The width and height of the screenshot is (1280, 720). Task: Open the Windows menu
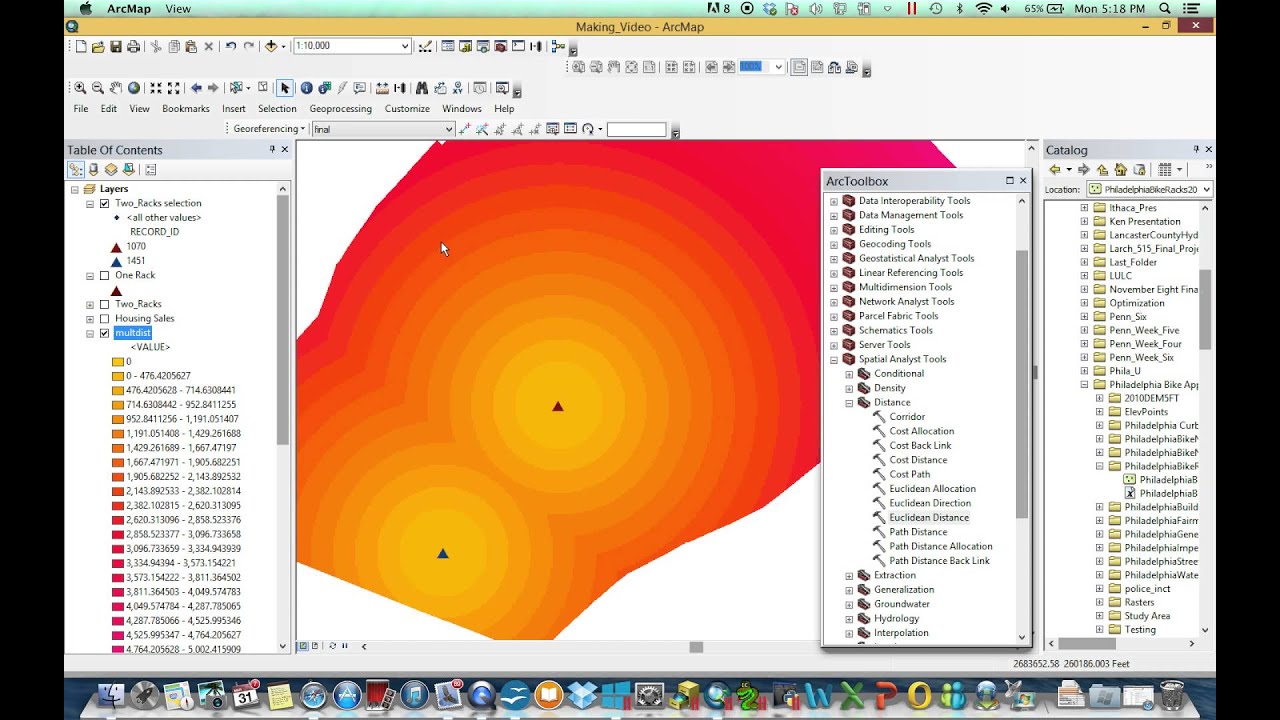[x=462, y=109]
